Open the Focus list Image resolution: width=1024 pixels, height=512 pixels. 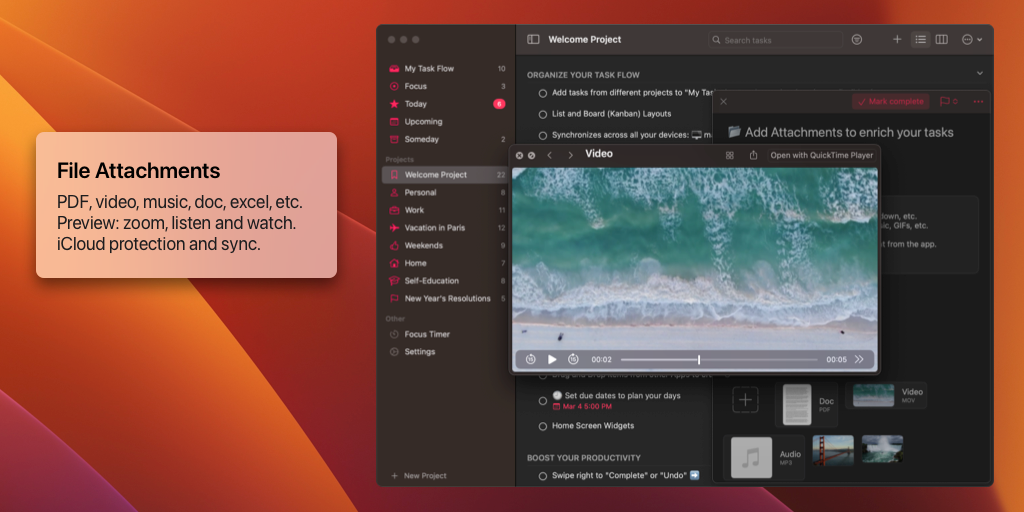[x=445, y=86]
